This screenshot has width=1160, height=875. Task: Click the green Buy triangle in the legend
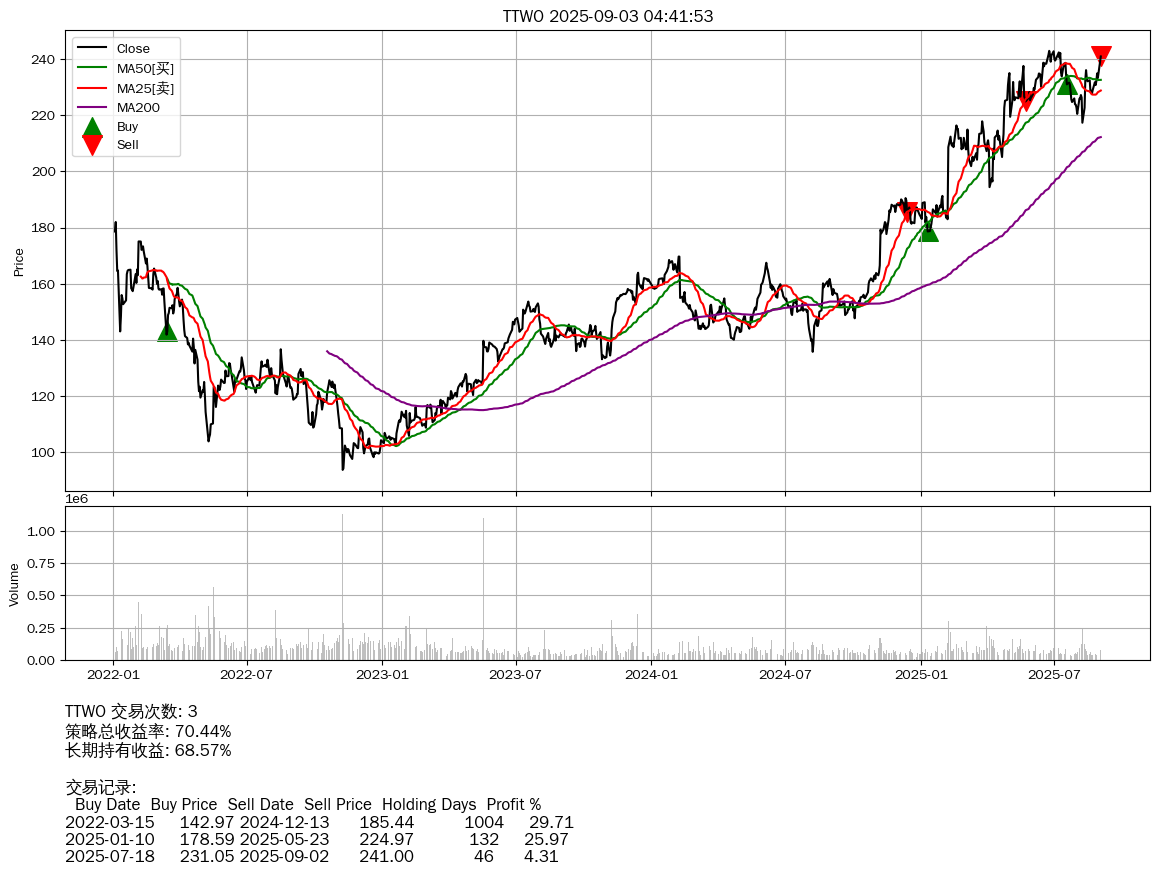92,127
